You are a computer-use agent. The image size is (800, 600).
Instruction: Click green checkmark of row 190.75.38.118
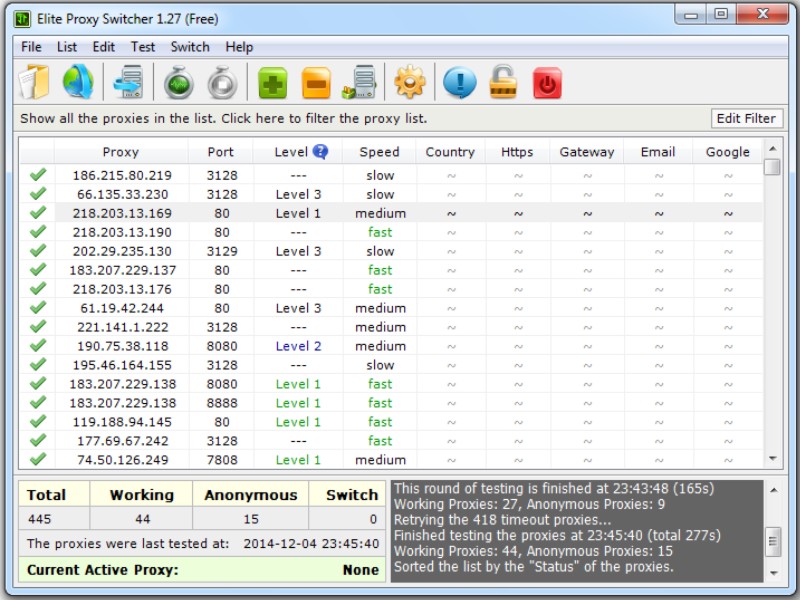pyautogui.click(x=38, y=345)
